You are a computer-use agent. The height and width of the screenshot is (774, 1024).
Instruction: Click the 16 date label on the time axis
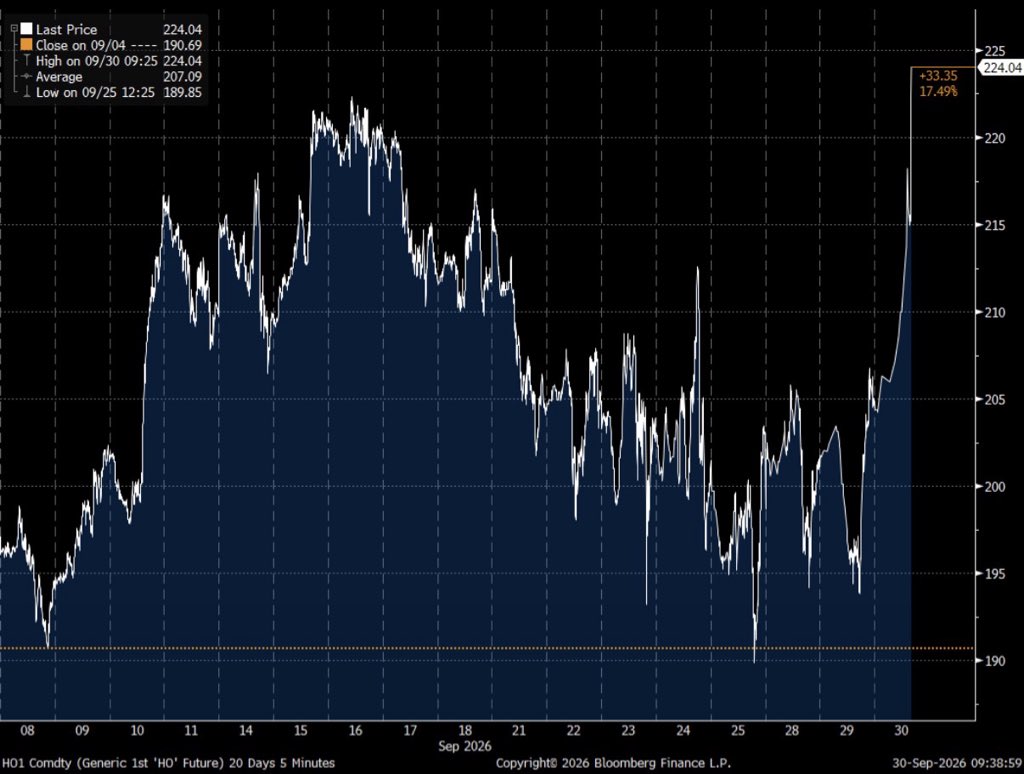(355, 730)
